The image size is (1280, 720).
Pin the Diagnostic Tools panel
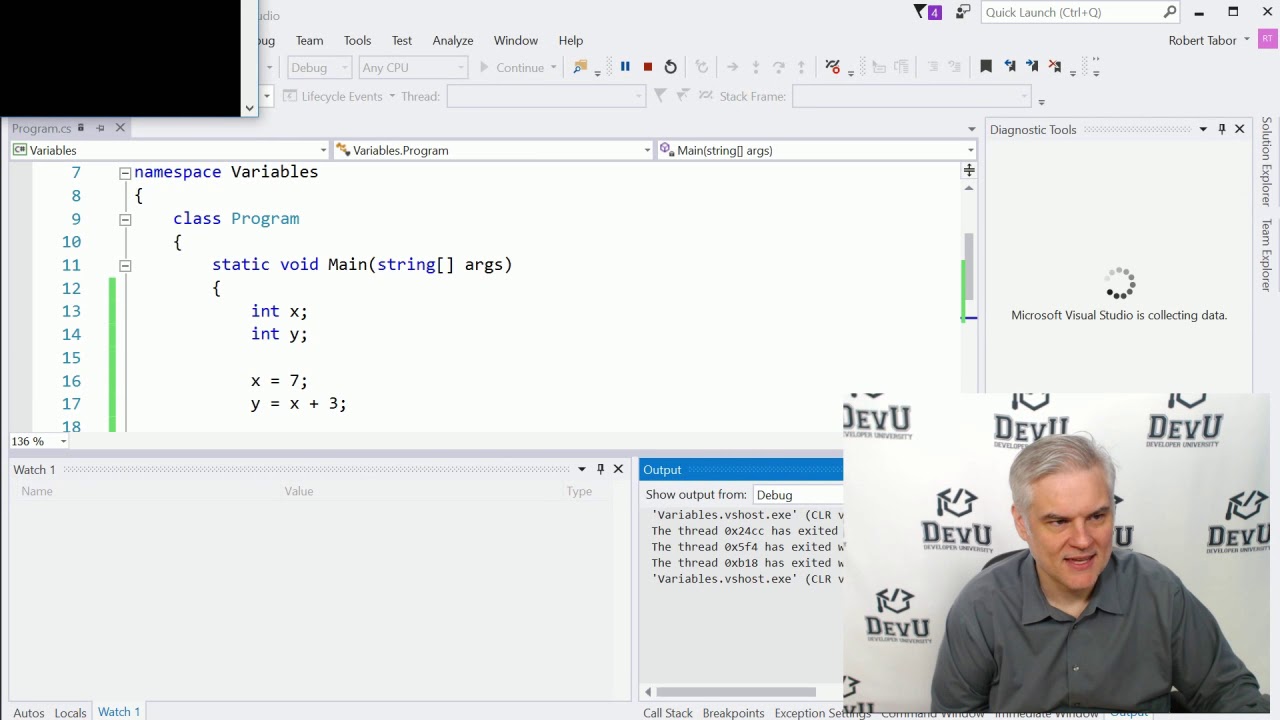coord(1222,129)
